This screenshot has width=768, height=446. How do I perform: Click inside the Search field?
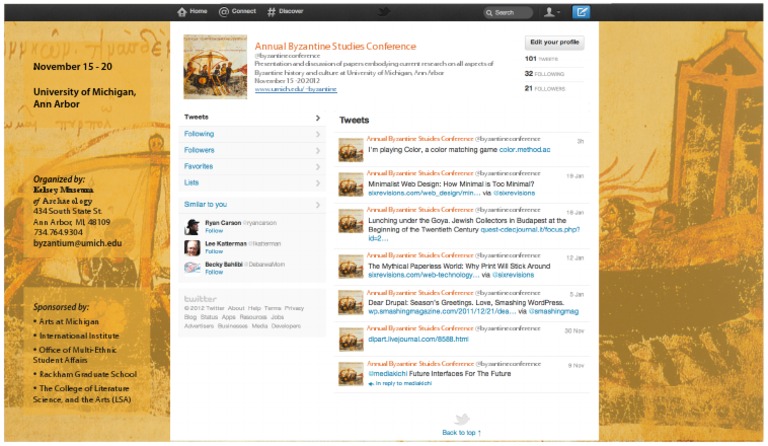coord(508,13)
